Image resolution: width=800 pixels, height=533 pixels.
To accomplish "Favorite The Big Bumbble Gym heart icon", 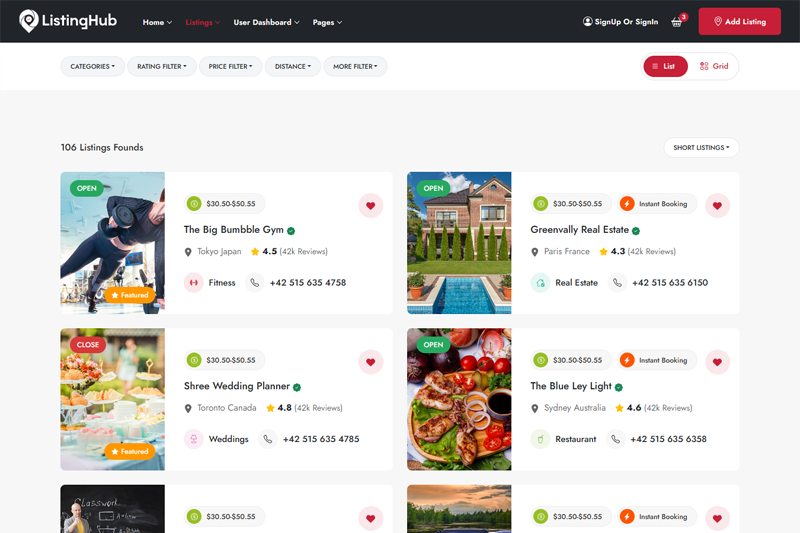I will click(371, 206).
